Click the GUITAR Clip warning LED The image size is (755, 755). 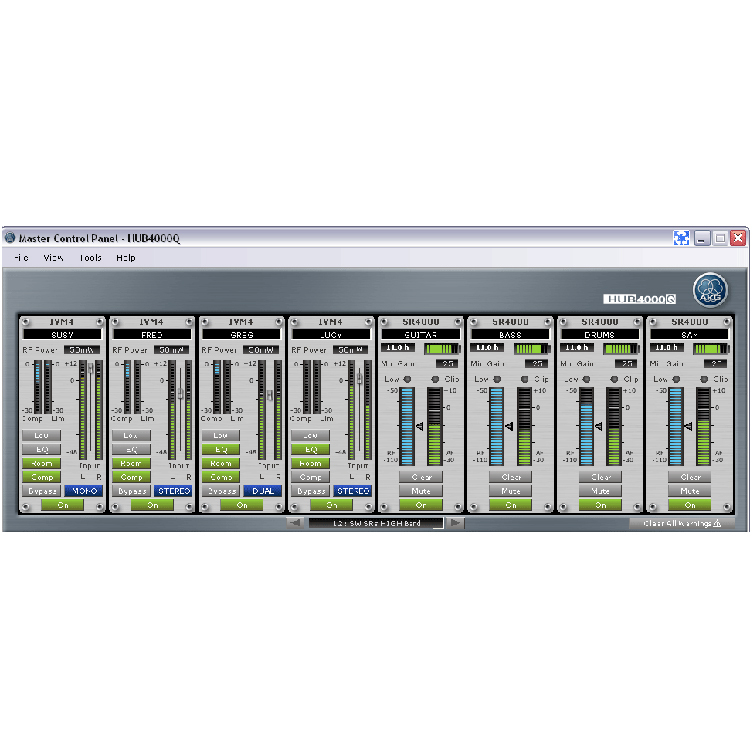[435, 379]
